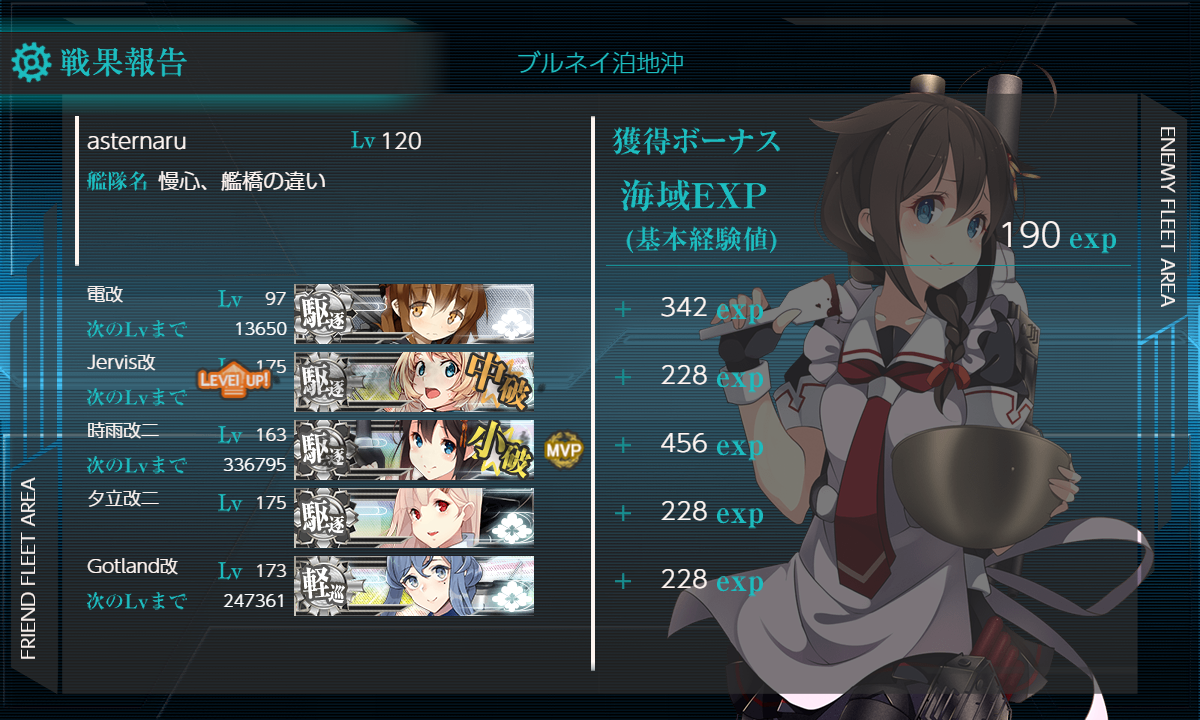Screen dimensions: 1200x720
Task: Open the ENEMY FLEET AREA side tab
Action: click(x=1168, y=217)
